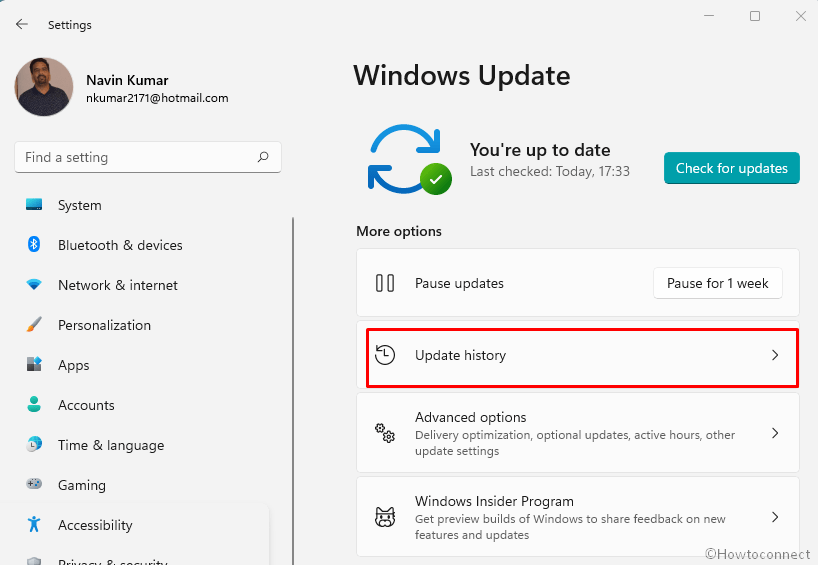Click the sidebar vertical scrollbar
Screen dimensions: 818x565
click(293, 391)
